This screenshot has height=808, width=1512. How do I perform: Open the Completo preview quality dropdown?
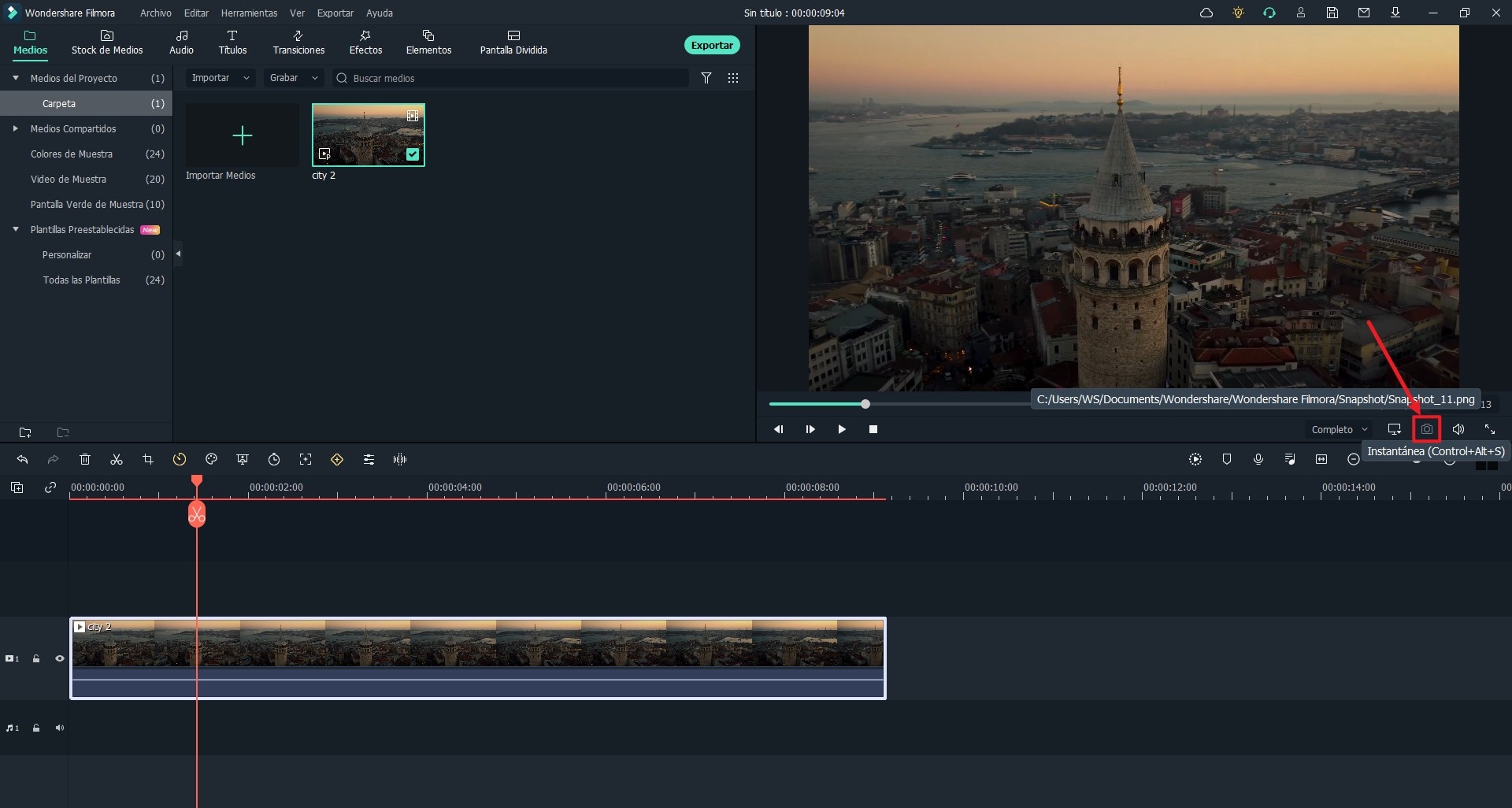click(x=1339, y=429)
